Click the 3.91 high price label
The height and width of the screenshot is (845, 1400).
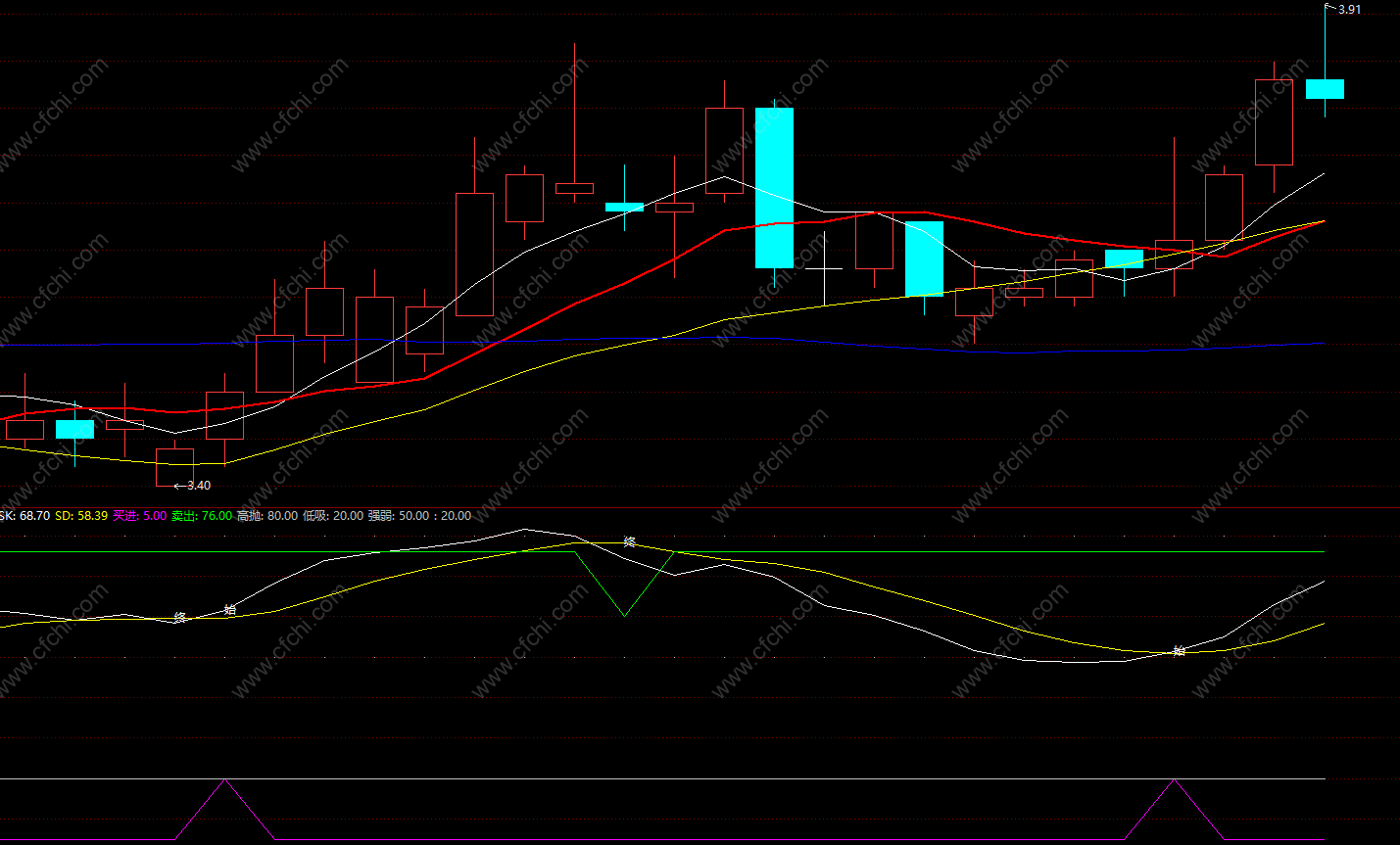pyautogui.click(x=1349, y=10)
